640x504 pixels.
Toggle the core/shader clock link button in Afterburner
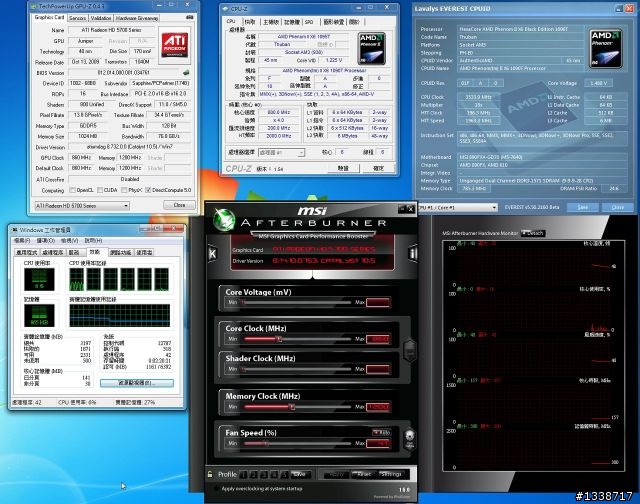(x=409, y=350)
